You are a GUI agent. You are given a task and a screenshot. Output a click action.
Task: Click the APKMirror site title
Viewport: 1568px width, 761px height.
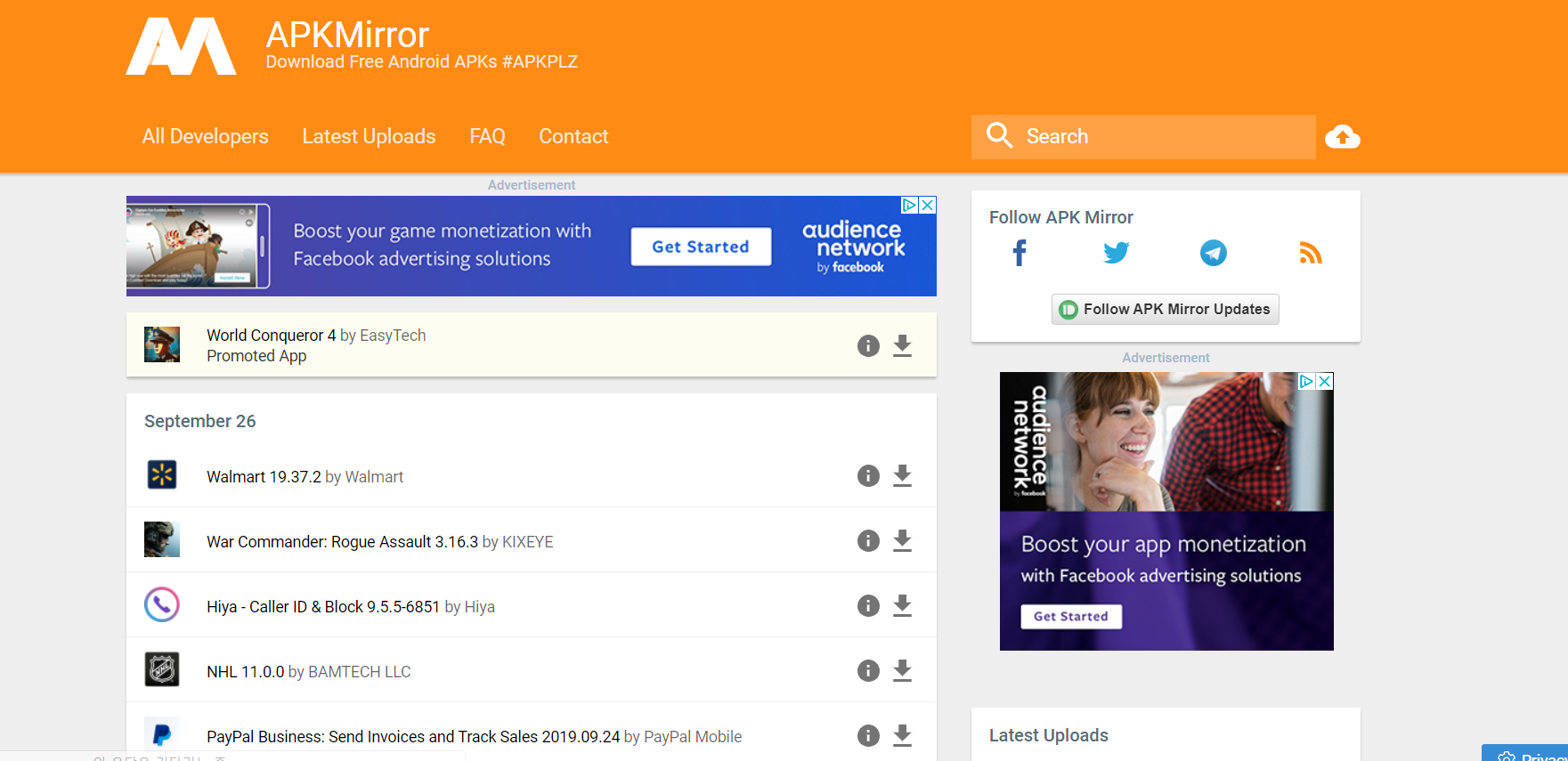click(x=347, y=35)
